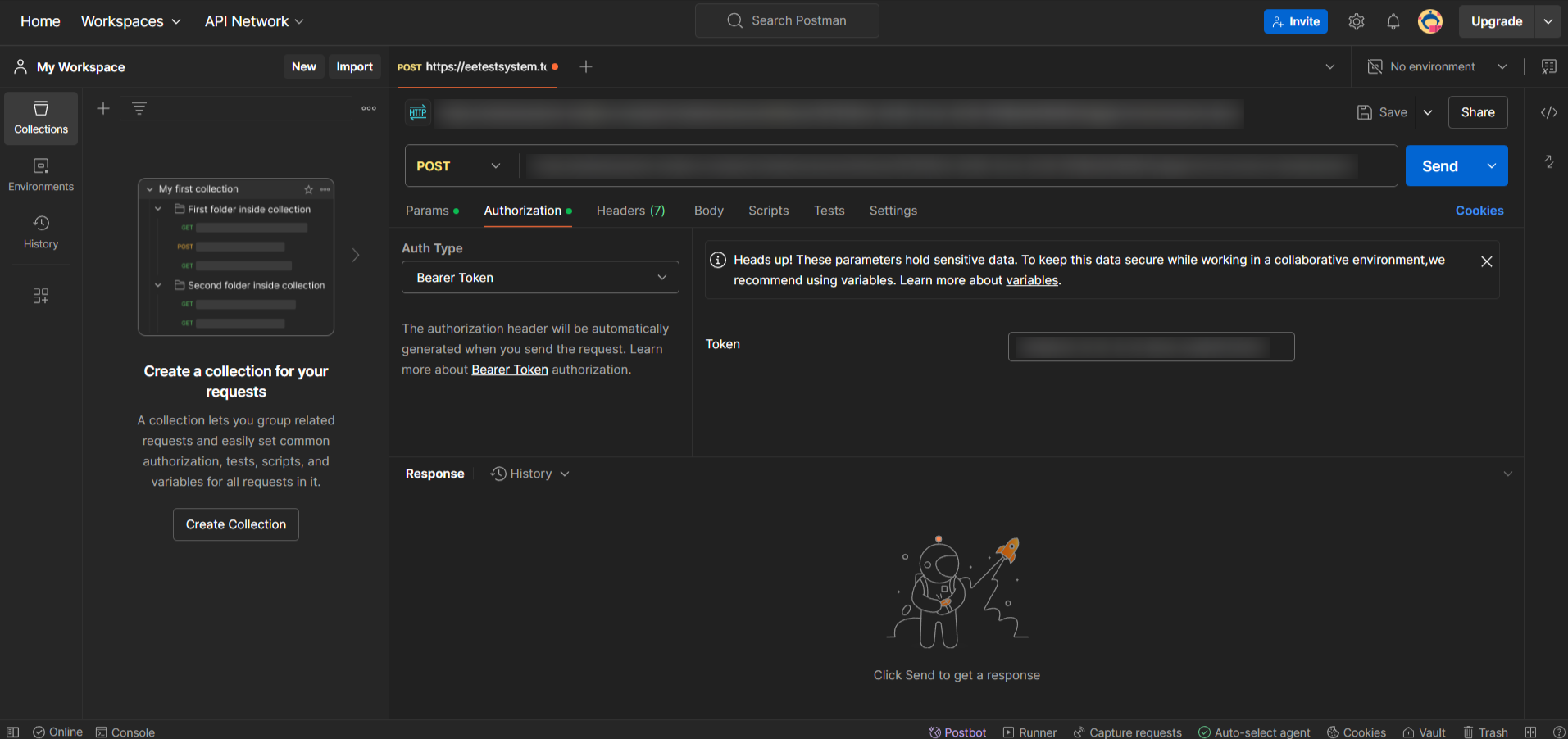Open the Collections sidebar panel

(41, 118)
